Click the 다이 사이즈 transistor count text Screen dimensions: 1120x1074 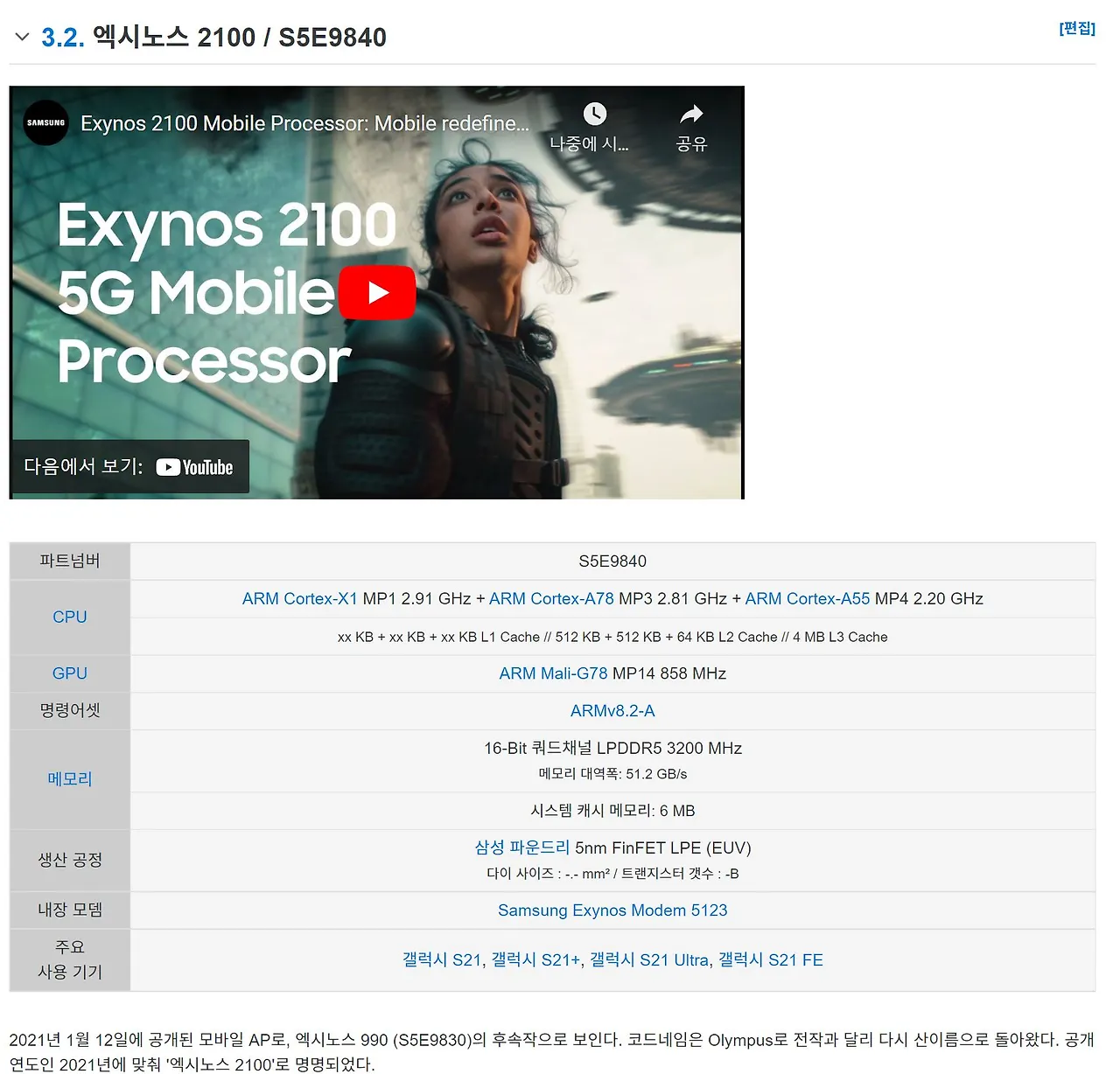[612, 874]
